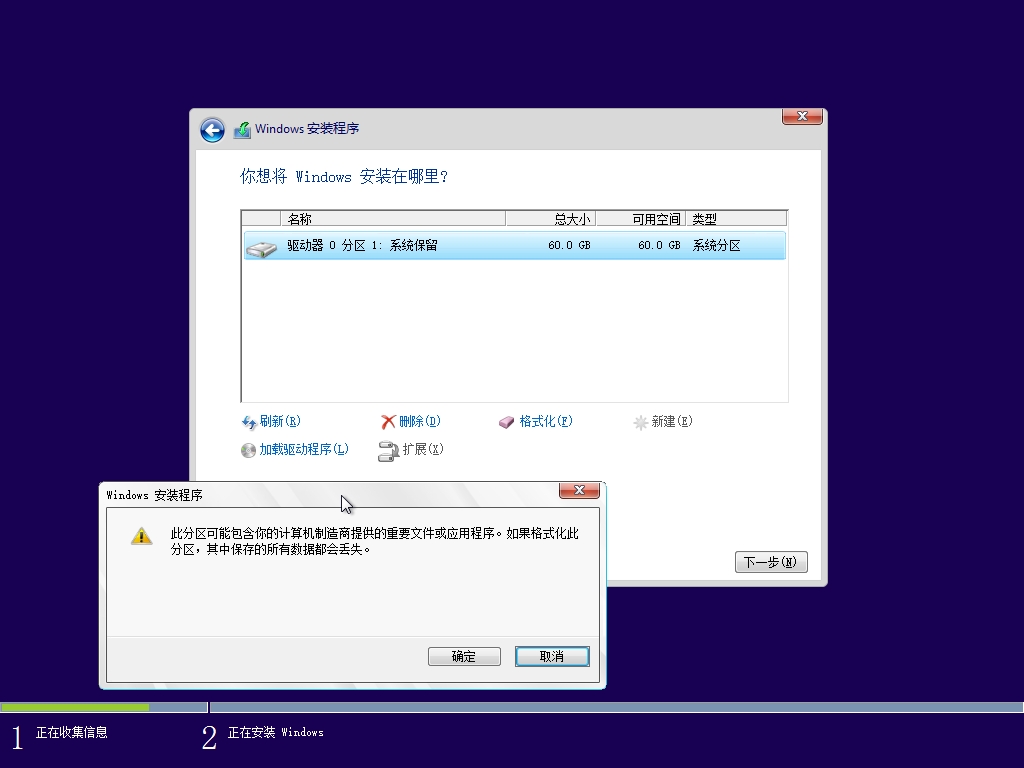Click the disabled 新建(E) link
Image resolution: width=1024 pixels, height=768 pixels.
(x=672, y=421)
